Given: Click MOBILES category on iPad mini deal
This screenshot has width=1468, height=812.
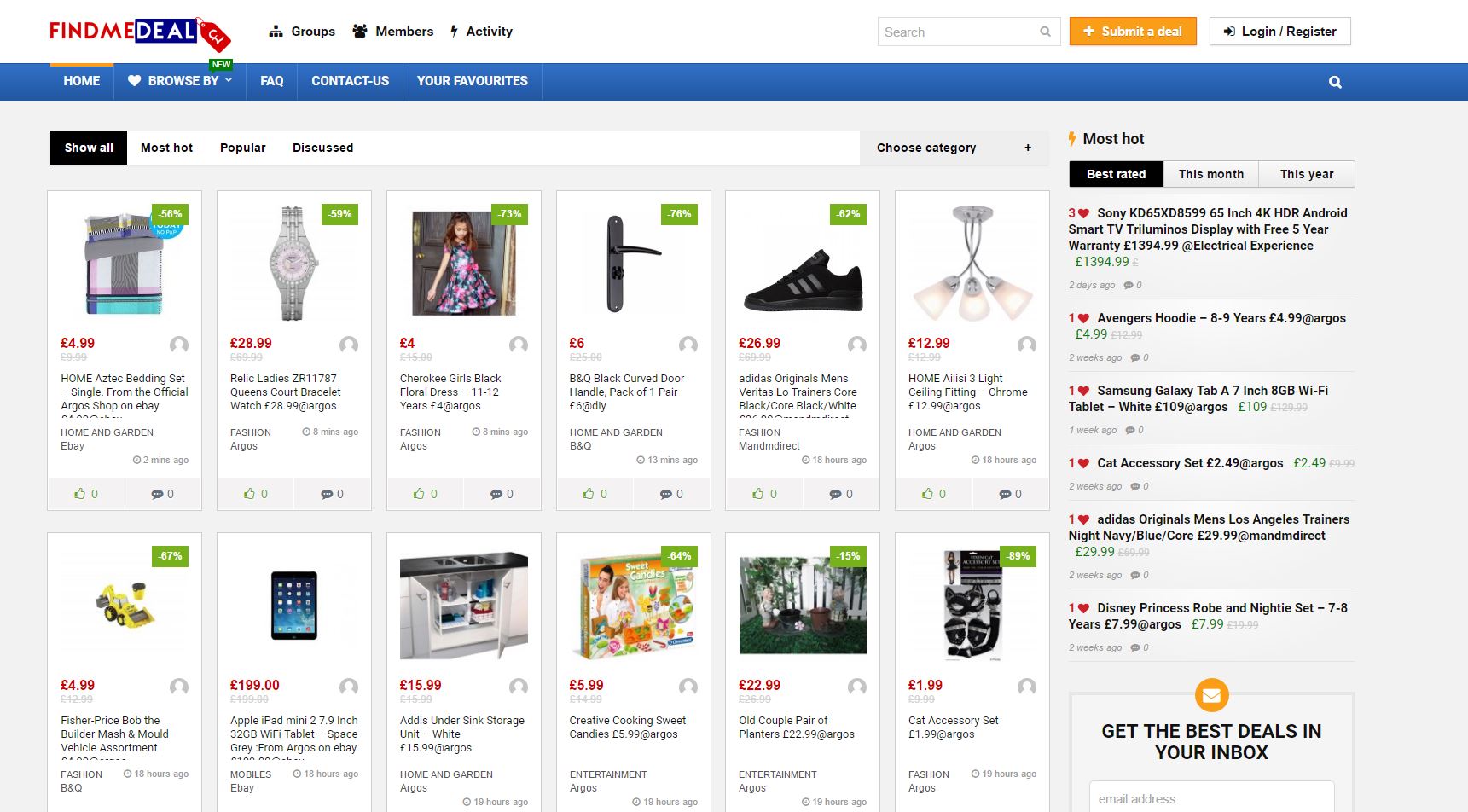Looking at the screenshot, I should [x=251, y=774].
